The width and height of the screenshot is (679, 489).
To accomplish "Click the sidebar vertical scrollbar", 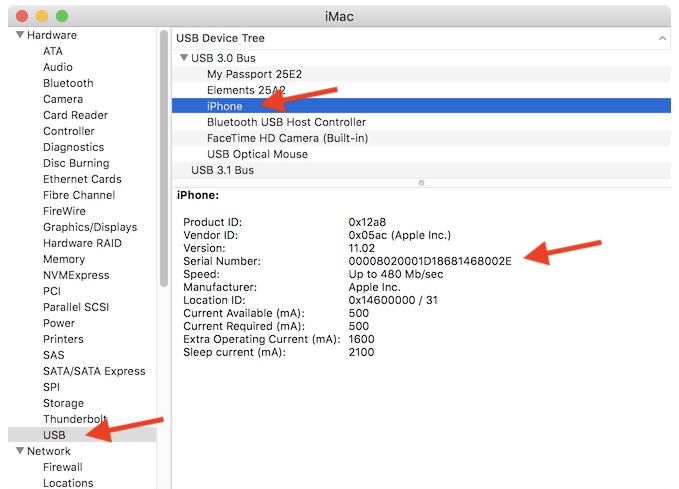I will coord(164,158).
